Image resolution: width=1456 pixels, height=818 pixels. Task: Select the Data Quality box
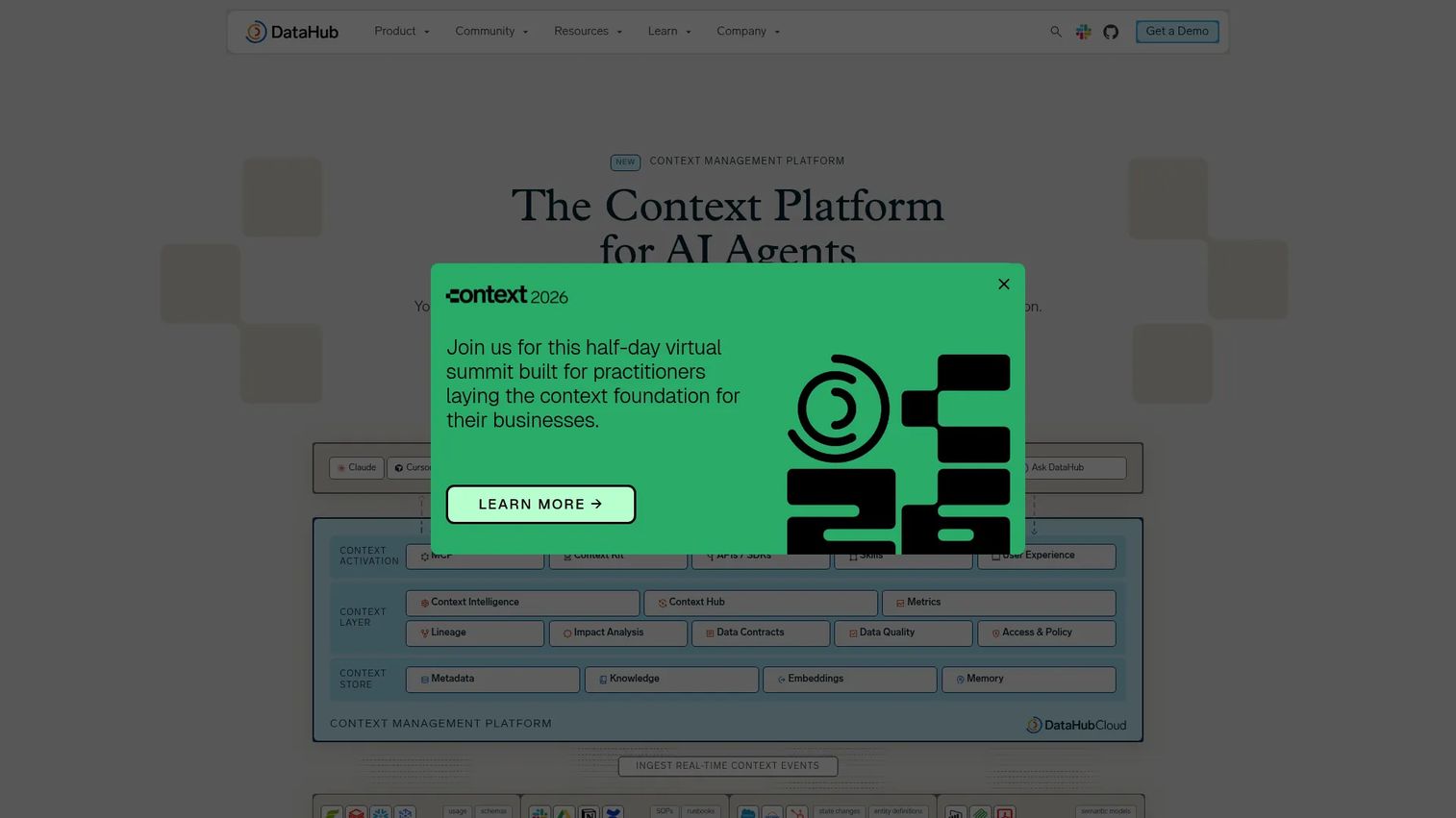(904, 633)
